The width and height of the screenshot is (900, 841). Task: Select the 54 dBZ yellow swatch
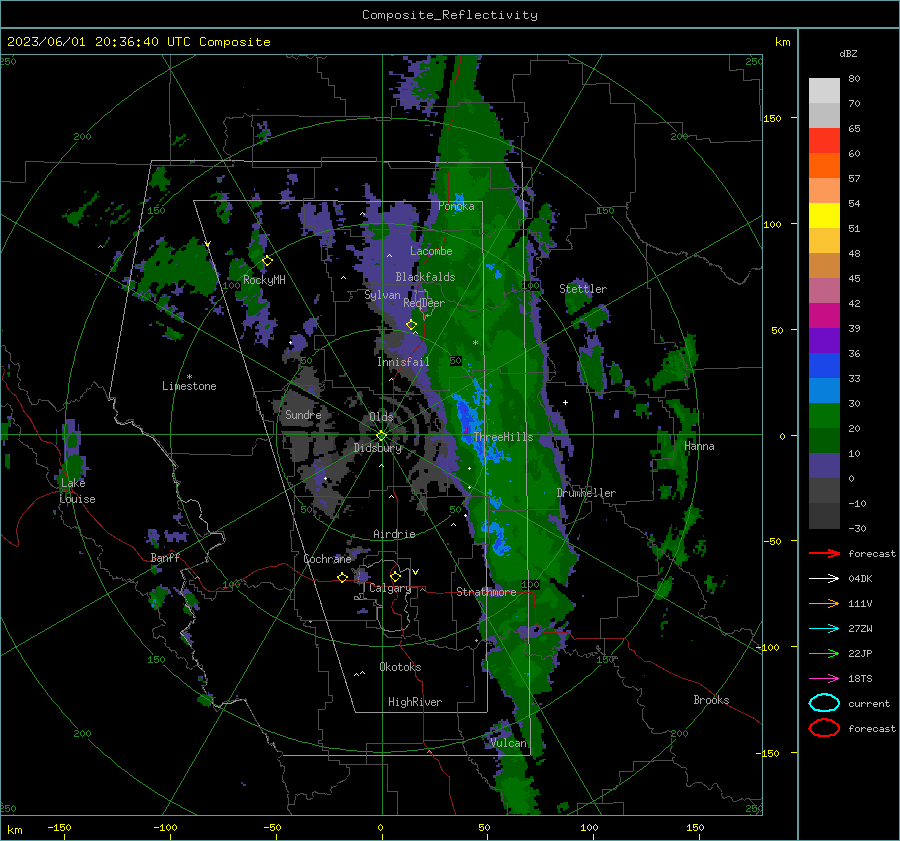824,215
